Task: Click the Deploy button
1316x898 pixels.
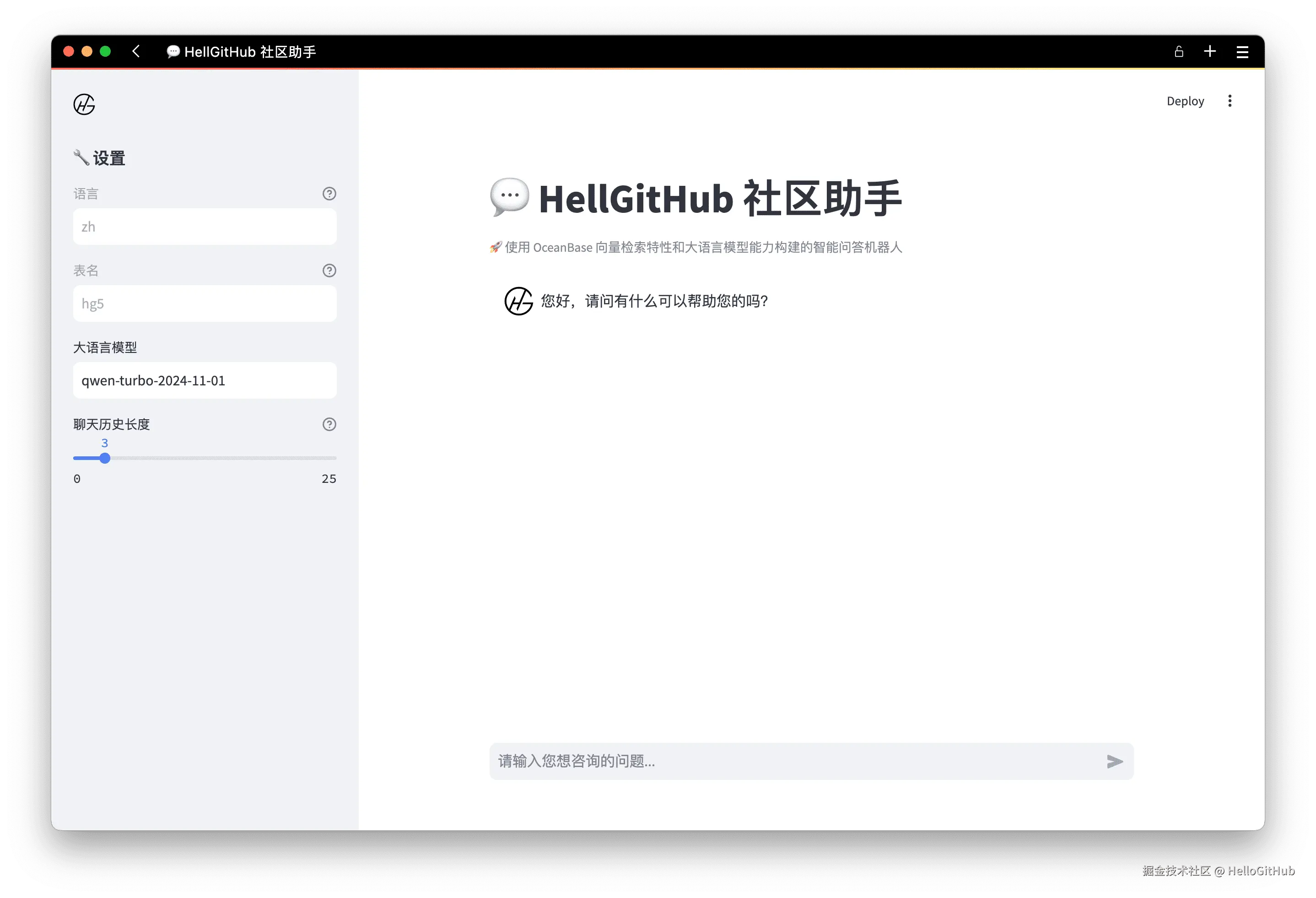Action: click(1185, 101)
